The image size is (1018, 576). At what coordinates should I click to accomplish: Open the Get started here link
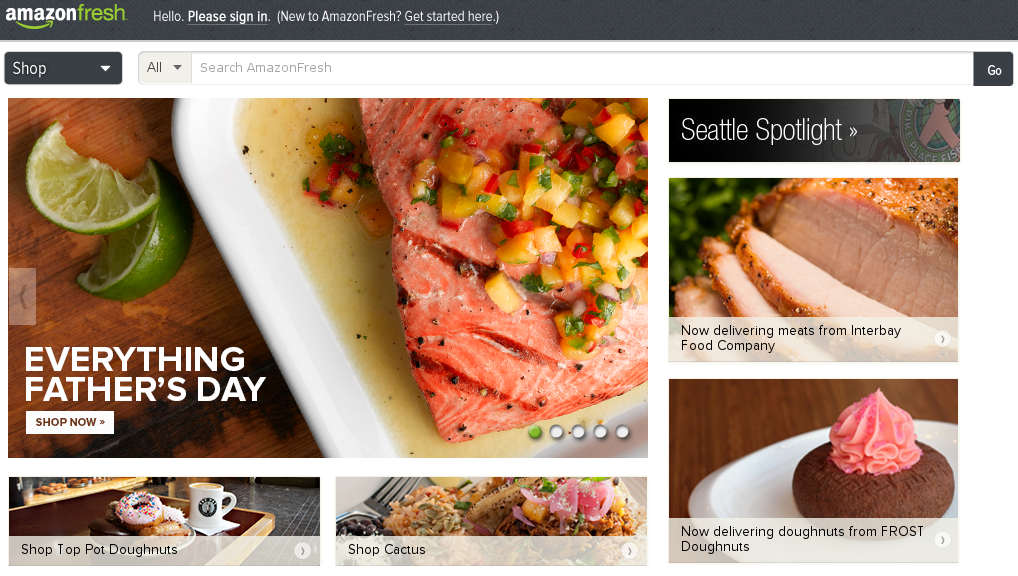coord(449,17)
